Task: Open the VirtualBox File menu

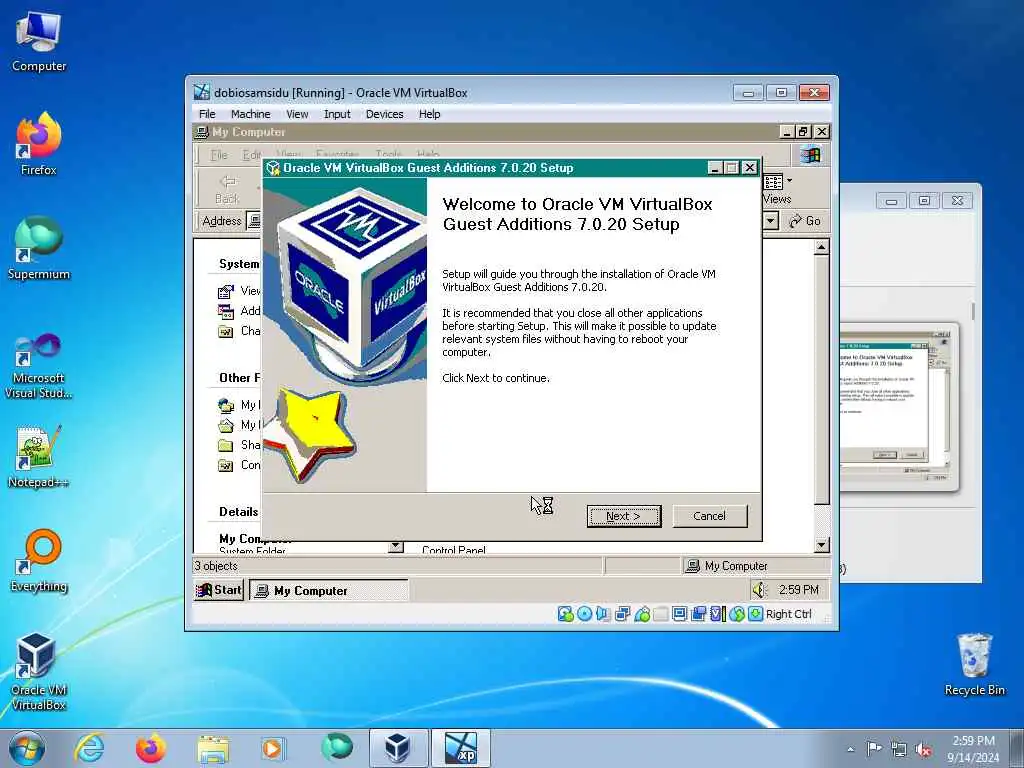Action: click(x=207, y=114)
